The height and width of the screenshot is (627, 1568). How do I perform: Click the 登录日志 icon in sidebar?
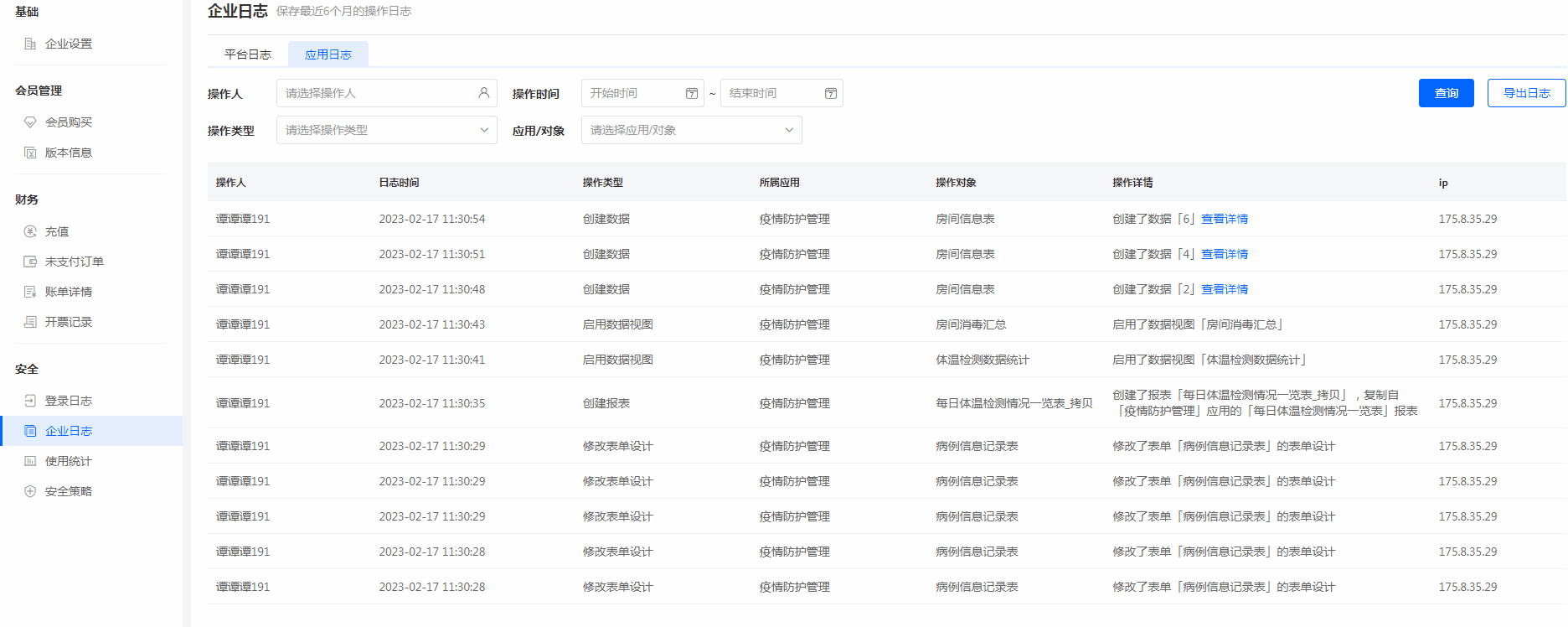[30, 401]
